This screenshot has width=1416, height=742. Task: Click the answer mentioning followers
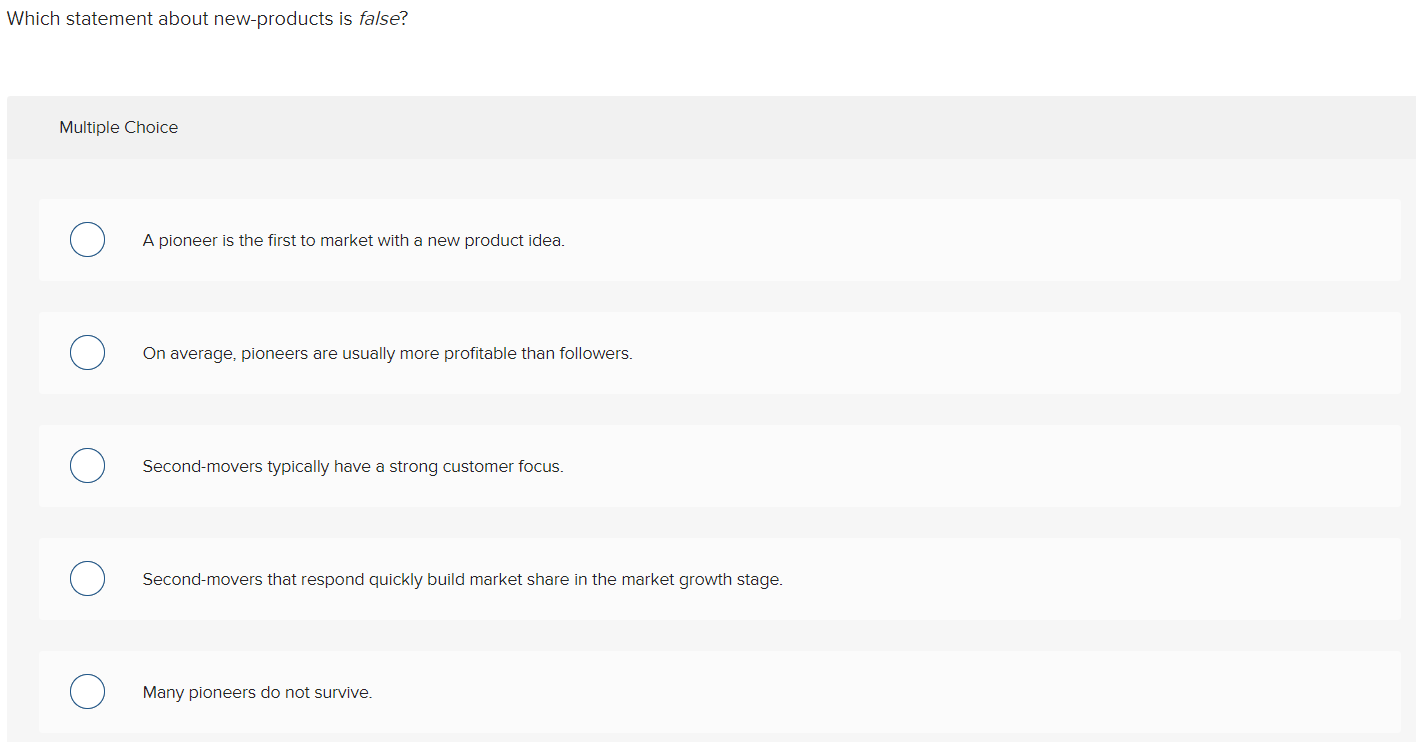387,353
